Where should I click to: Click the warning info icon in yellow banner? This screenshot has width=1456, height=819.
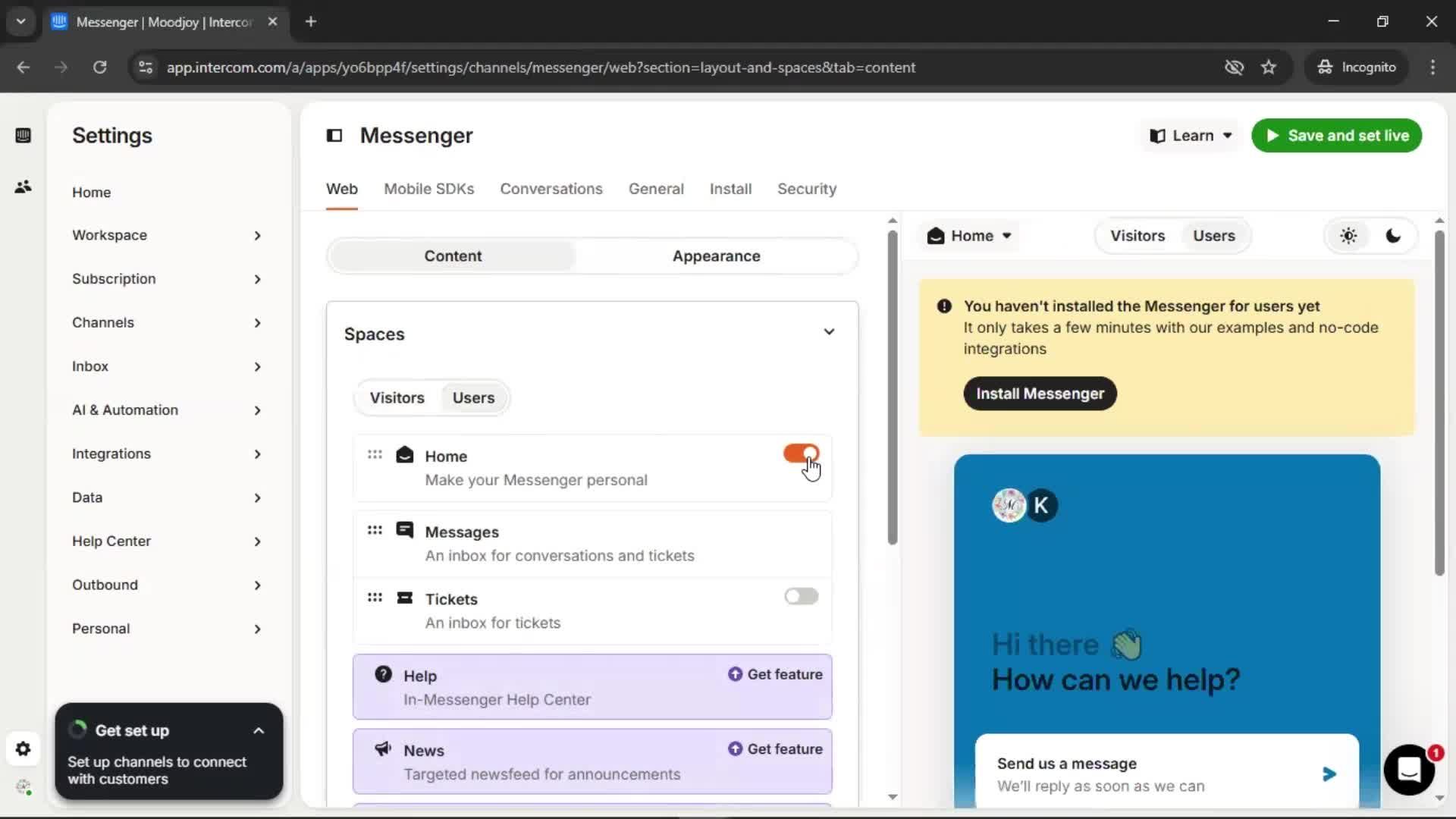pos(944,306)
